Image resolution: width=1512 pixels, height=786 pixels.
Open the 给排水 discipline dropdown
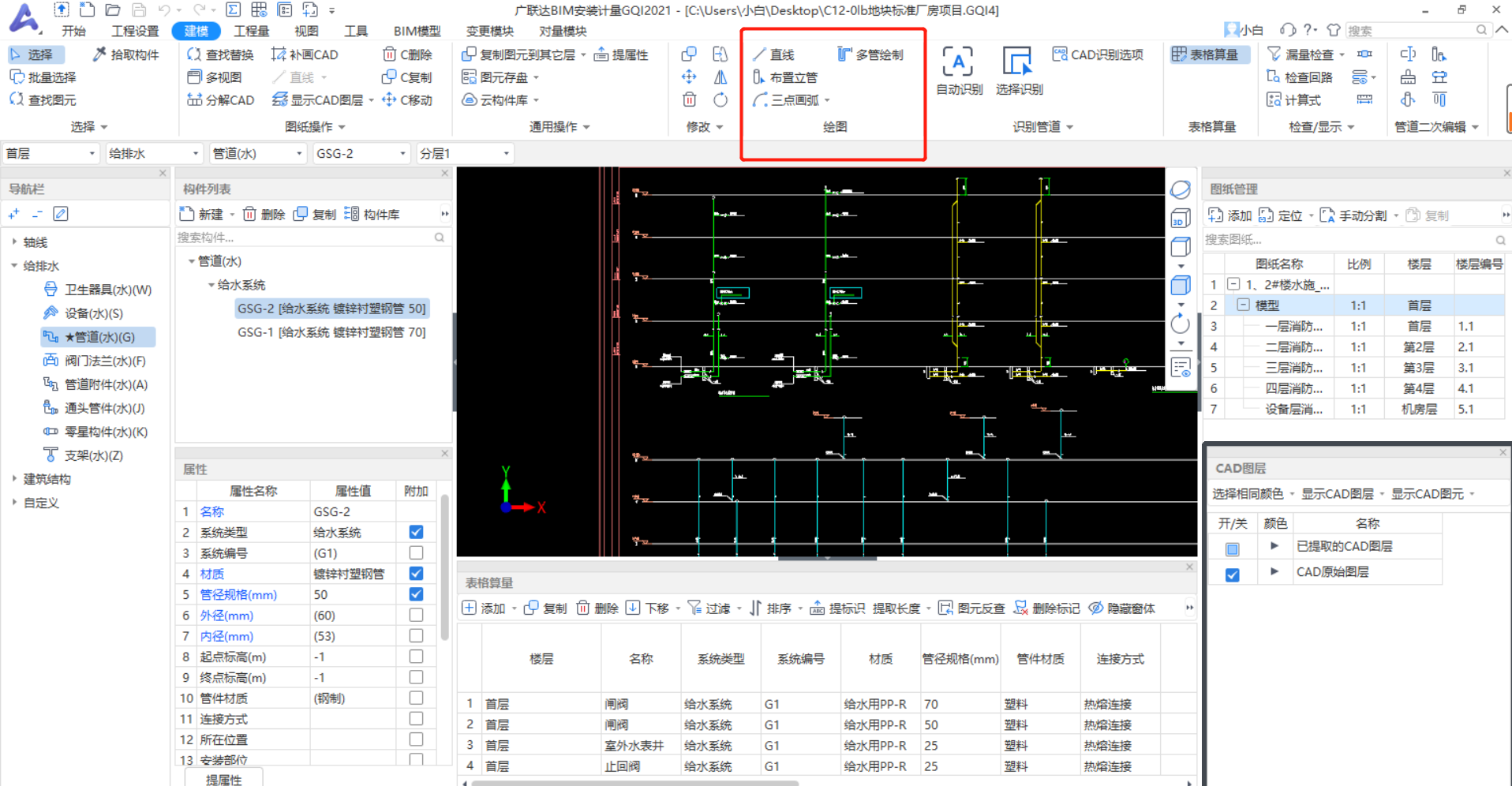[x=154, y=153]
